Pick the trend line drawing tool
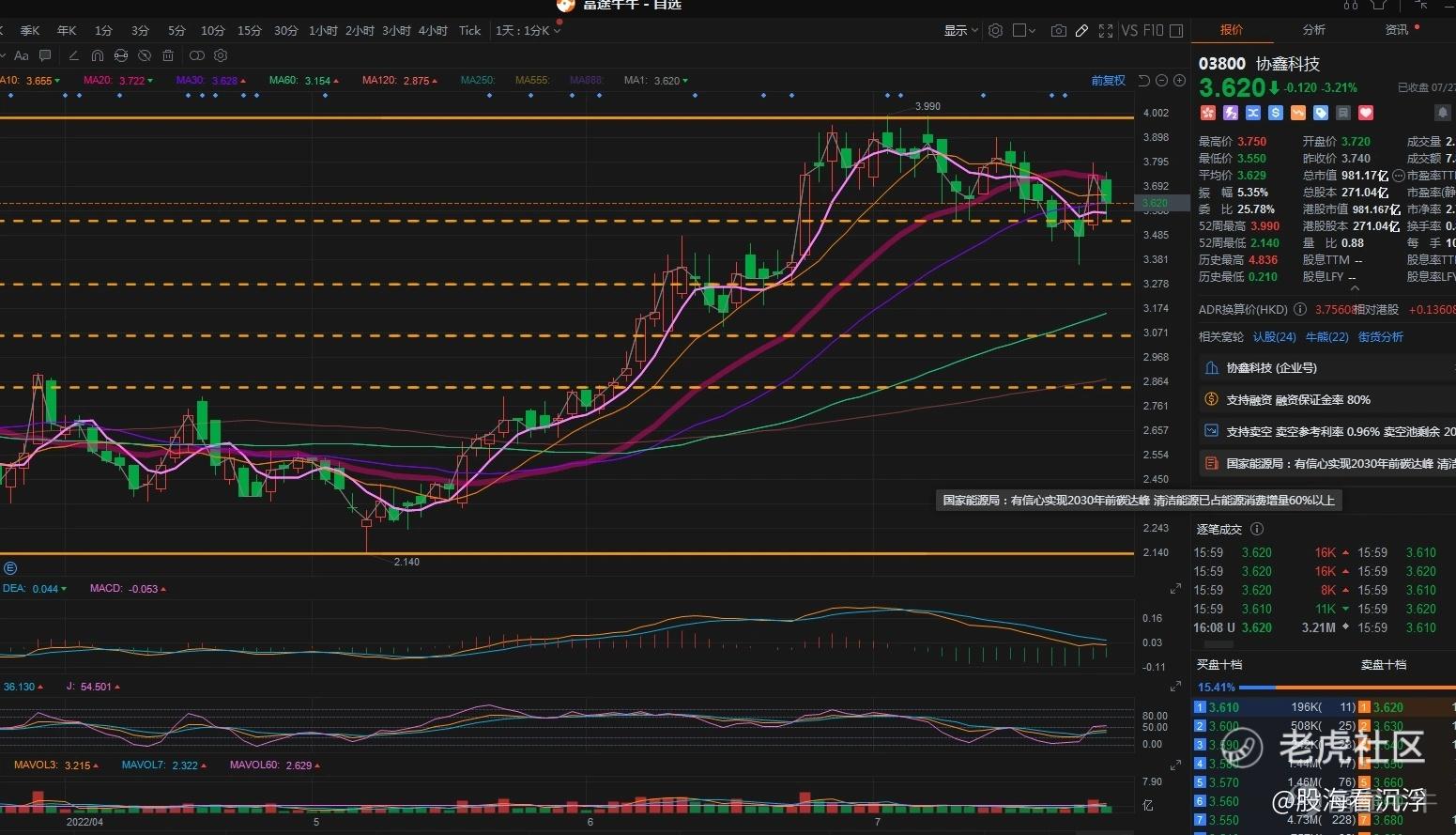 tap(73, 55)
